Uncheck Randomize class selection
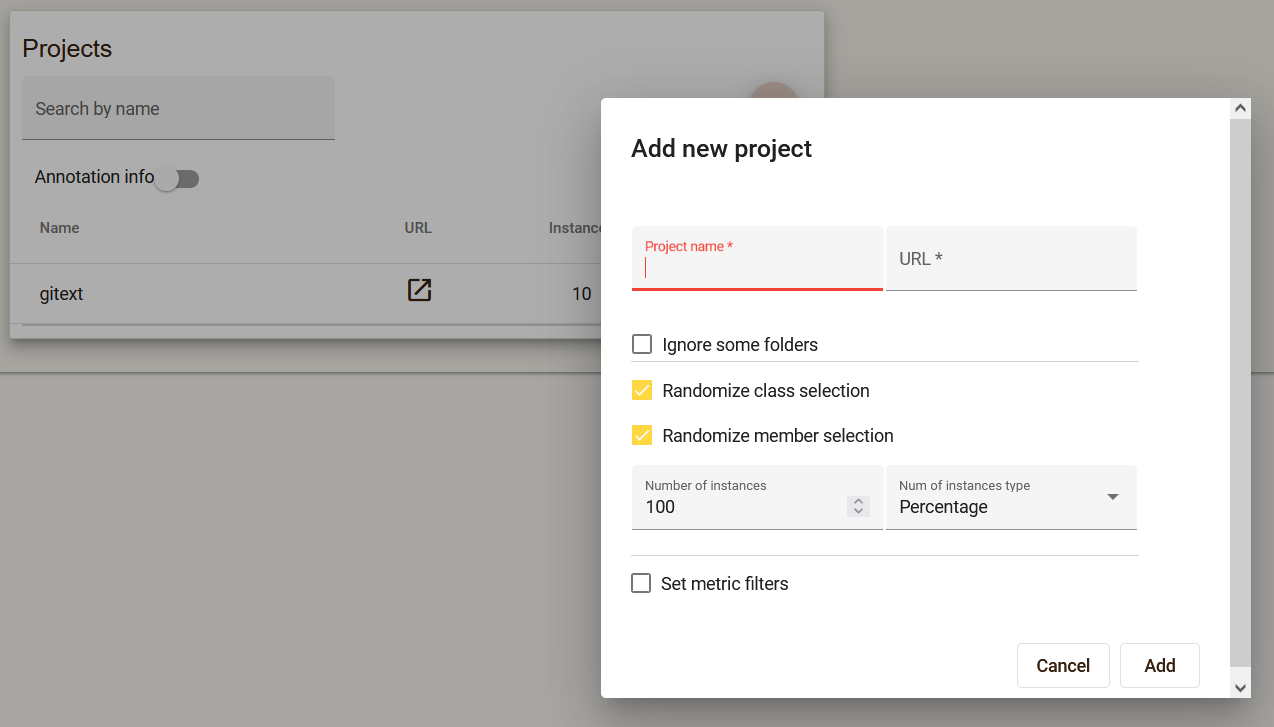 [642, 390]
